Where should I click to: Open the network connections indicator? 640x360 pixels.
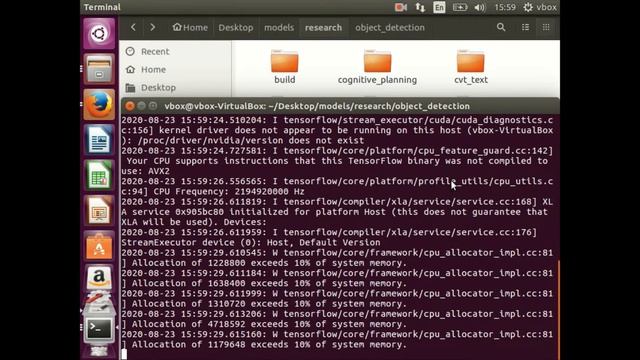(420, 7)
